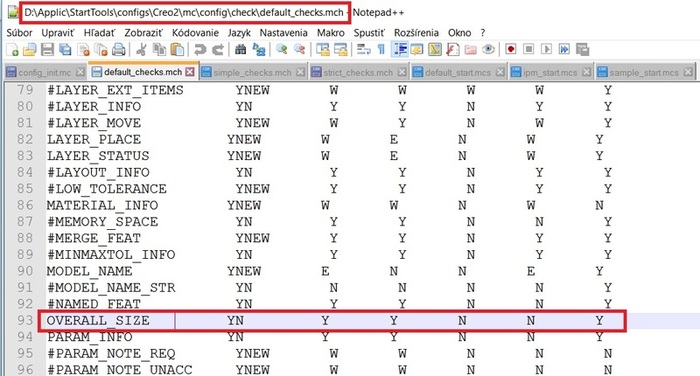The image size is (700, 376).
Task: Click the Redo arrow icon
Action: [217, 50]
